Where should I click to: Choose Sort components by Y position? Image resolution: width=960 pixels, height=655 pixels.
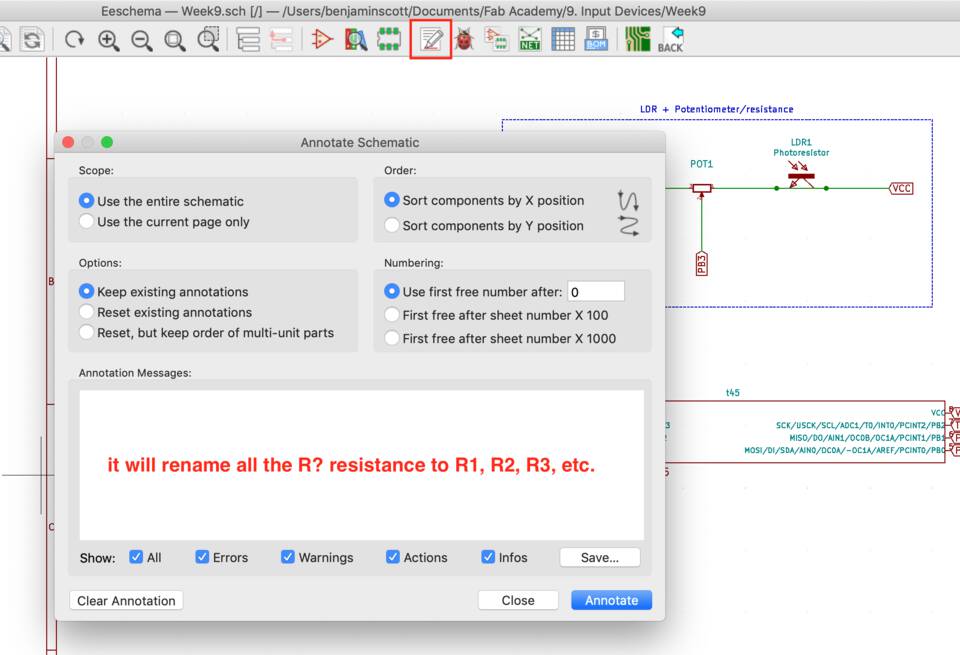484,225
